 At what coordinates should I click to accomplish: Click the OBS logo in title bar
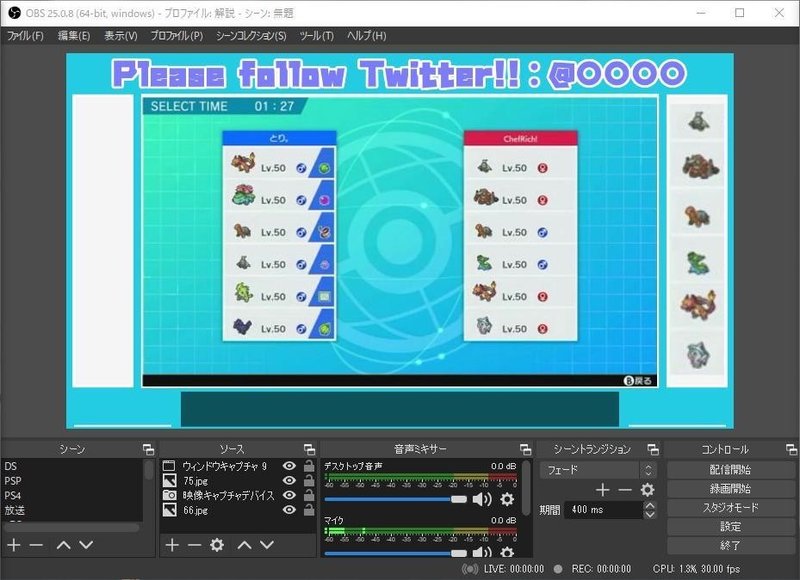pyautogui.click(x=14, y=13)
